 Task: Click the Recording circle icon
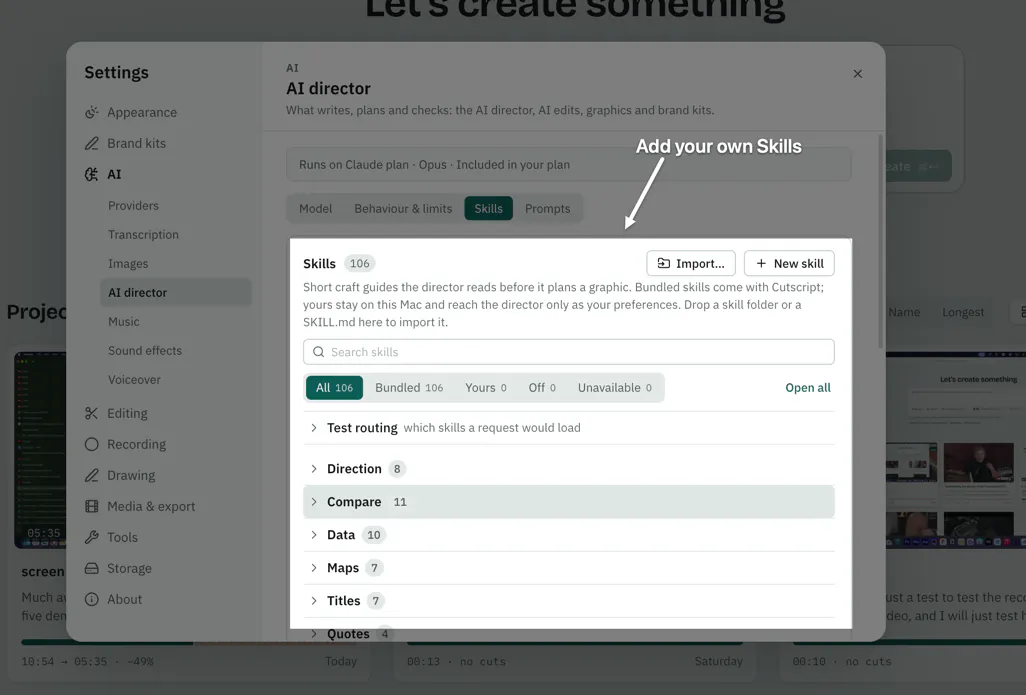pyautogui.click(x=92, y=444)
